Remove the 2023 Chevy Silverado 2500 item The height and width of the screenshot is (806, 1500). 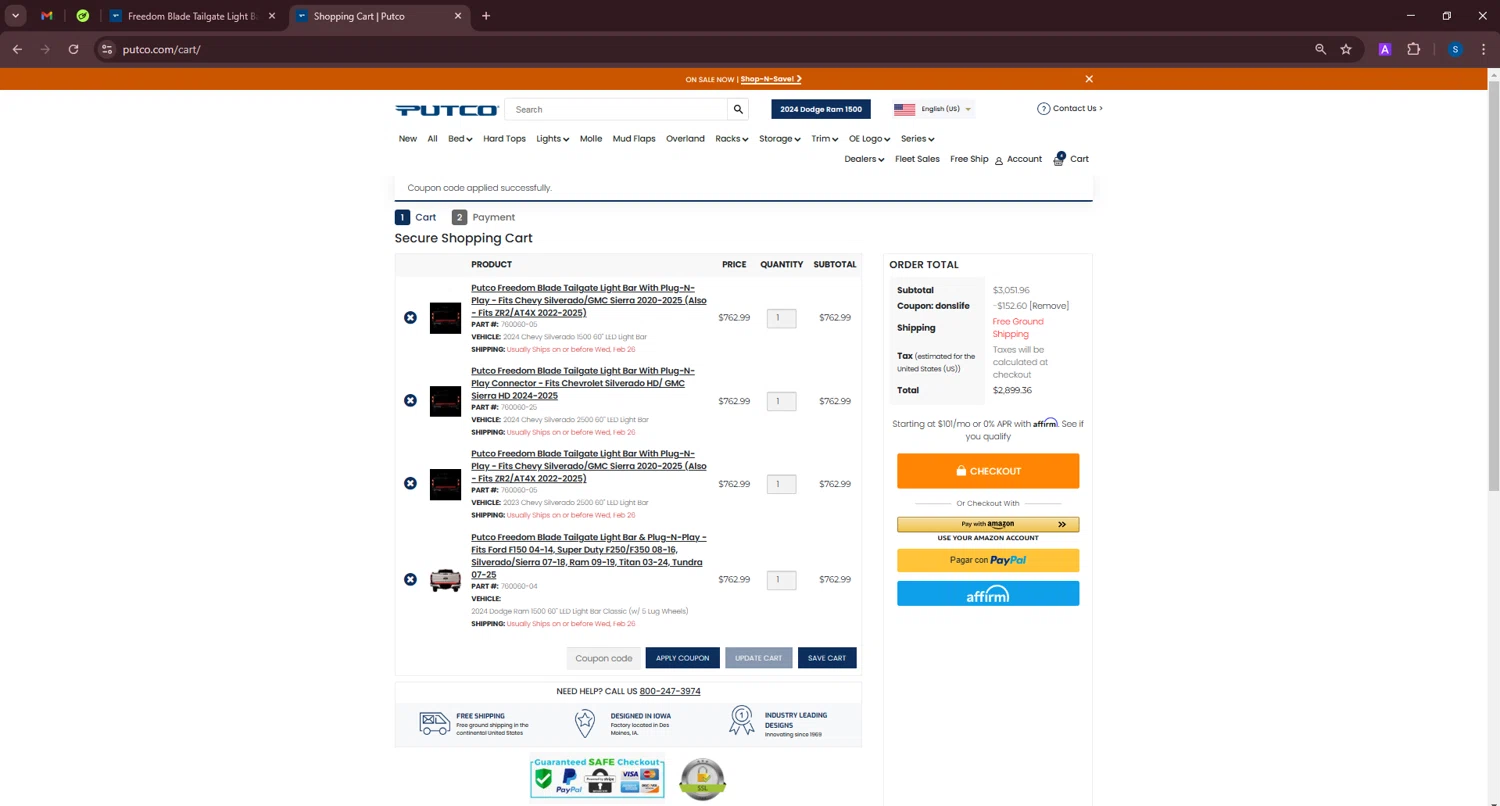tap(410, 484)
